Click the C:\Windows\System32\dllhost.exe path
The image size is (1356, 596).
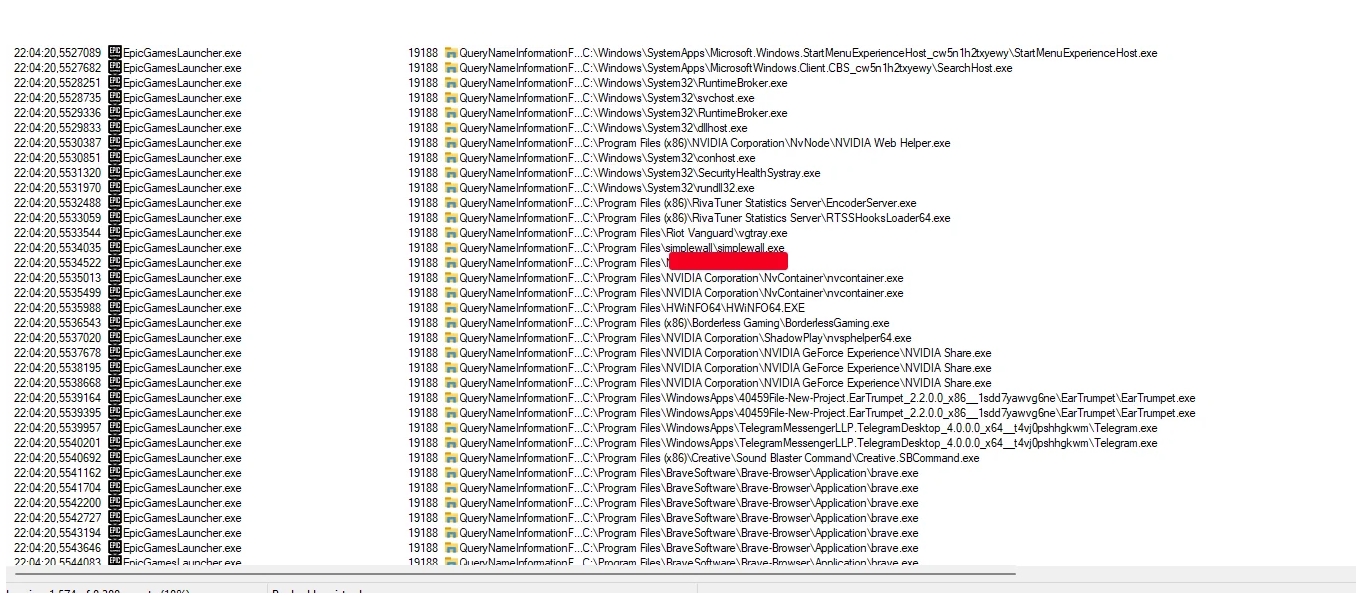[665, 128]
